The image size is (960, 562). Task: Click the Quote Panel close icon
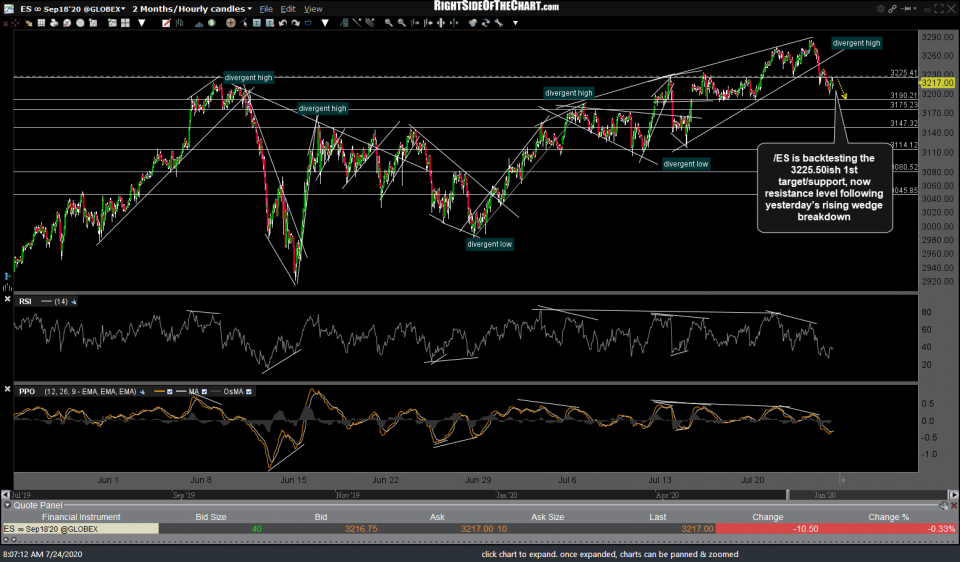coord(954,506)
